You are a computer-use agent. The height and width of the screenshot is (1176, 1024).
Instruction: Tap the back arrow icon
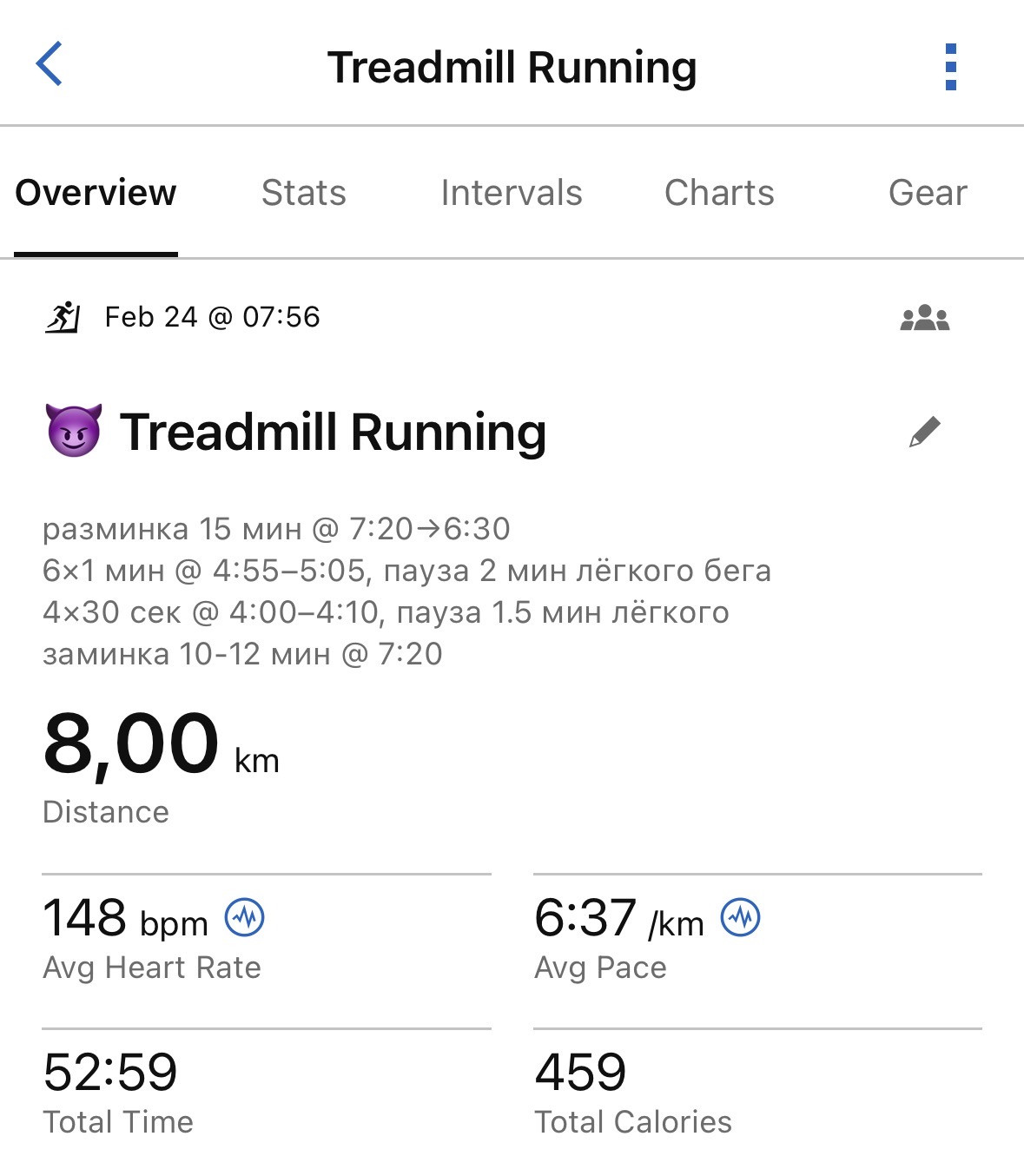point(50,64)
